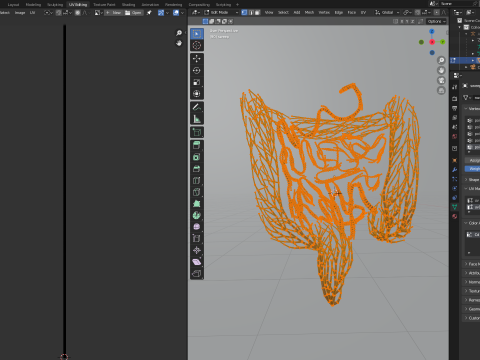Expand the Remesh panel
480x360 pixels.
click(x=472, y=300)
